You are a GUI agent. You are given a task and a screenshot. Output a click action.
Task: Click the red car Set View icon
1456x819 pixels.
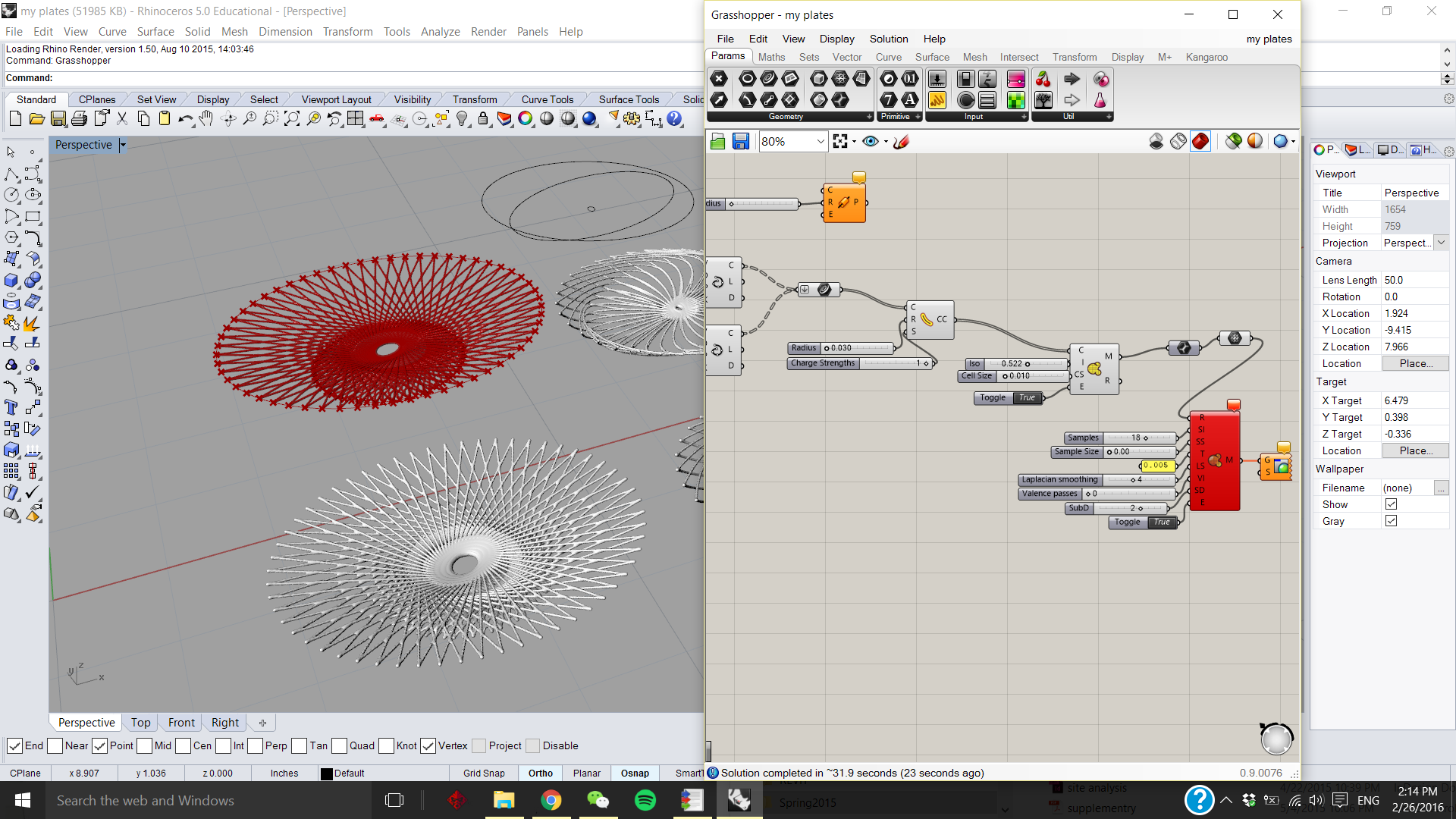coord(377,119)
